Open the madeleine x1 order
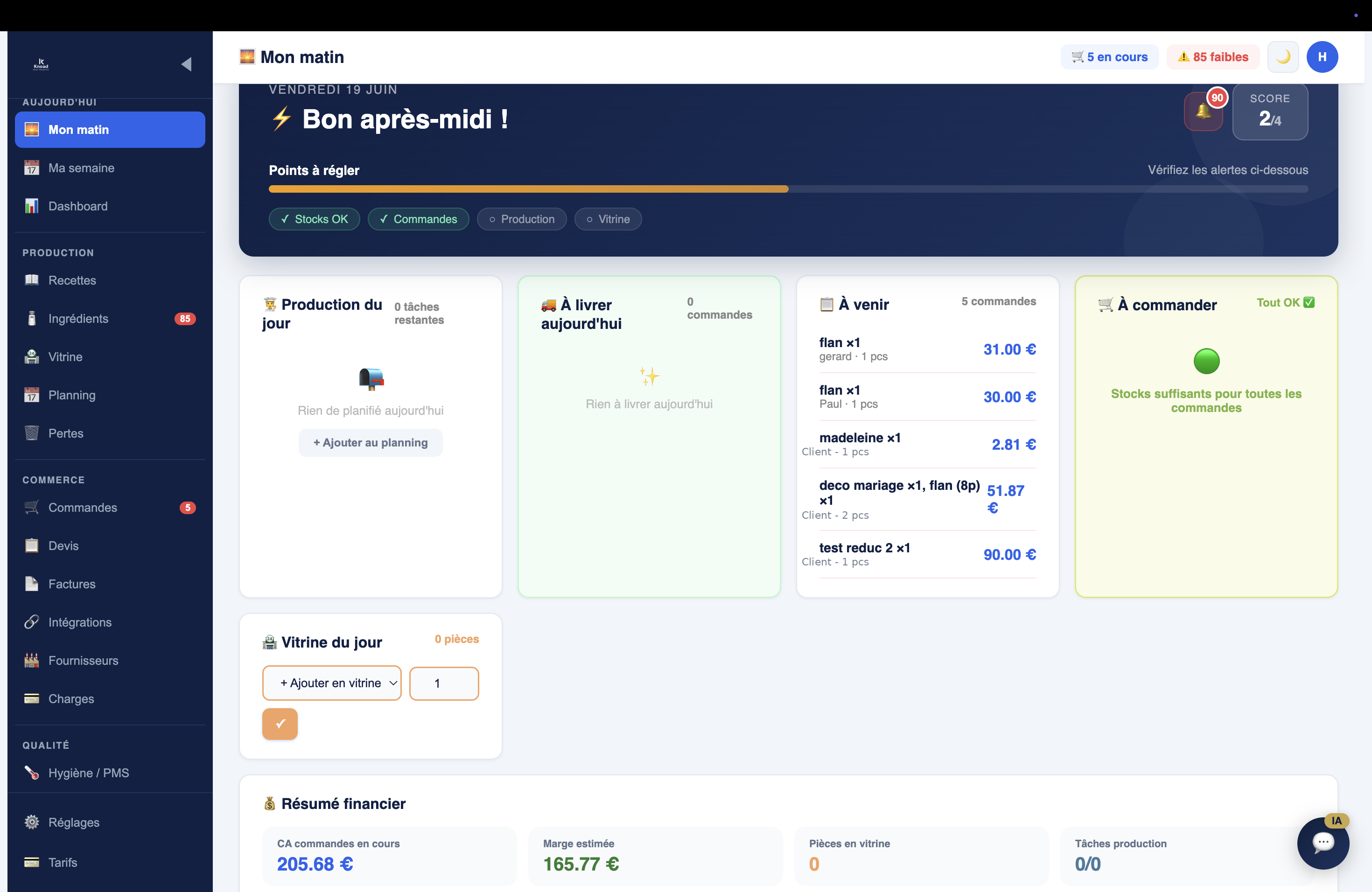The height and width of the screenshot is (892, 1372). coord(928,444)
